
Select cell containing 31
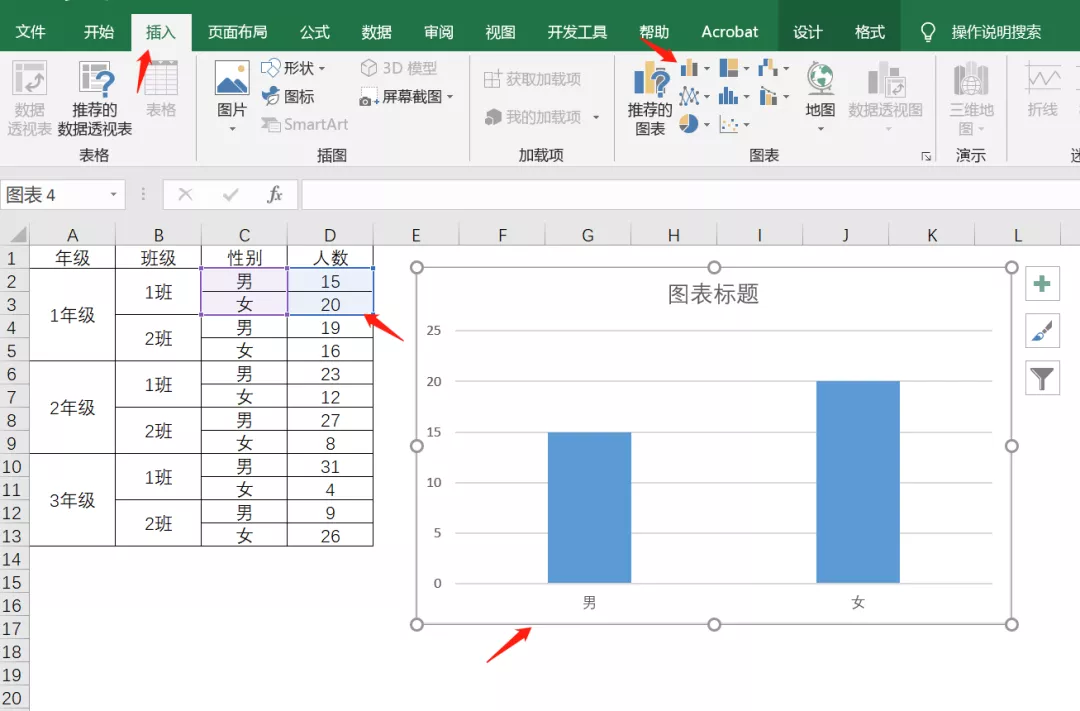(x=330, y=466)
